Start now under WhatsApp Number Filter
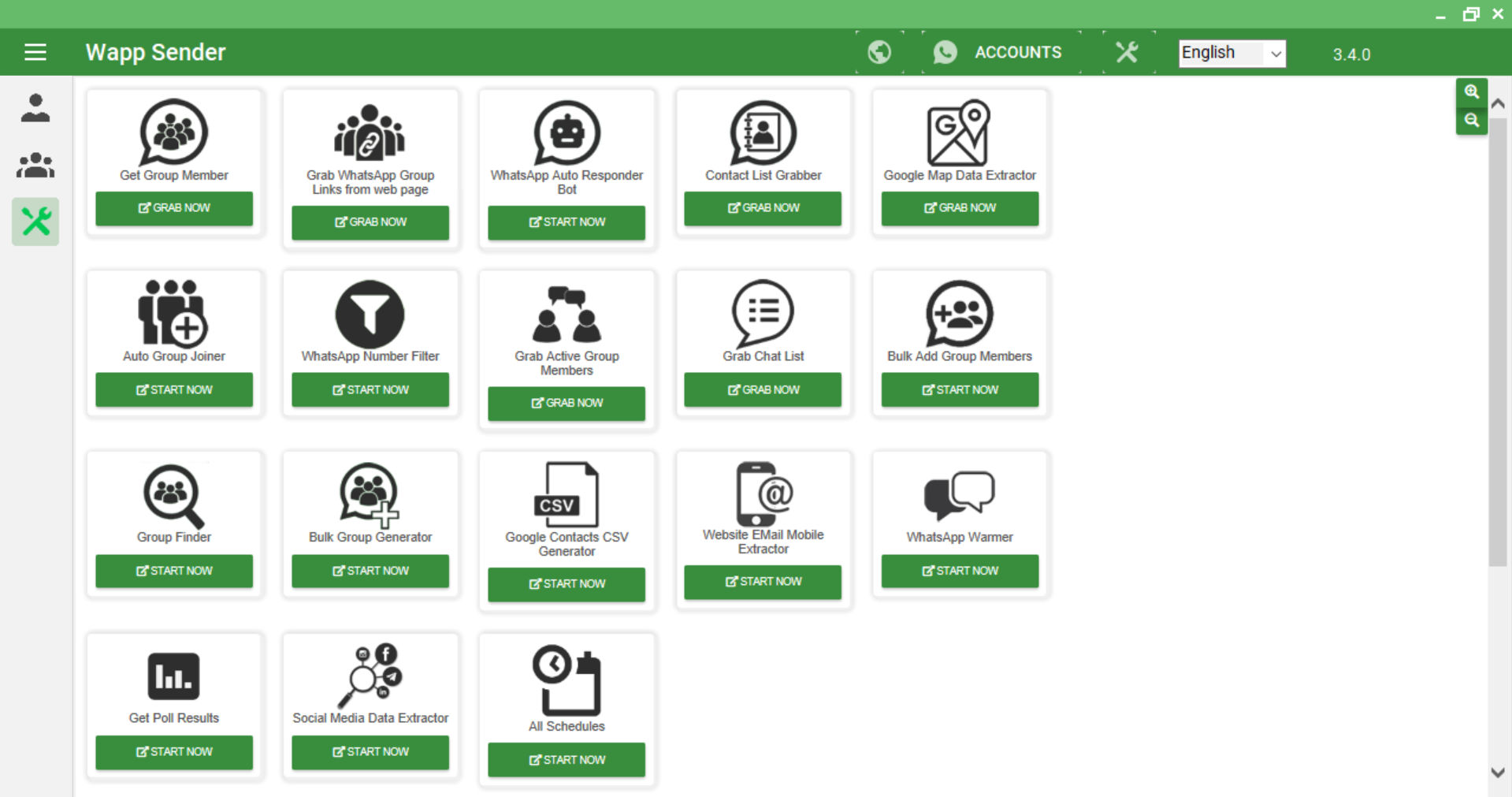The width and height of the screenshot is (1512, 797). pos(370,389)
